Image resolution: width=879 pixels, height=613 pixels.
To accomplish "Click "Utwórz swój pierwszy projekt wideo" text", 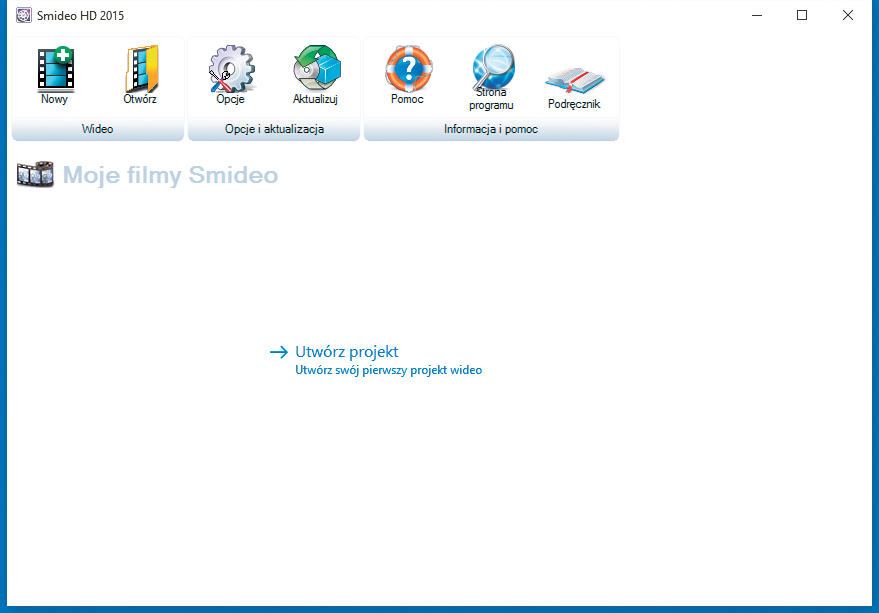I will 388,370.
